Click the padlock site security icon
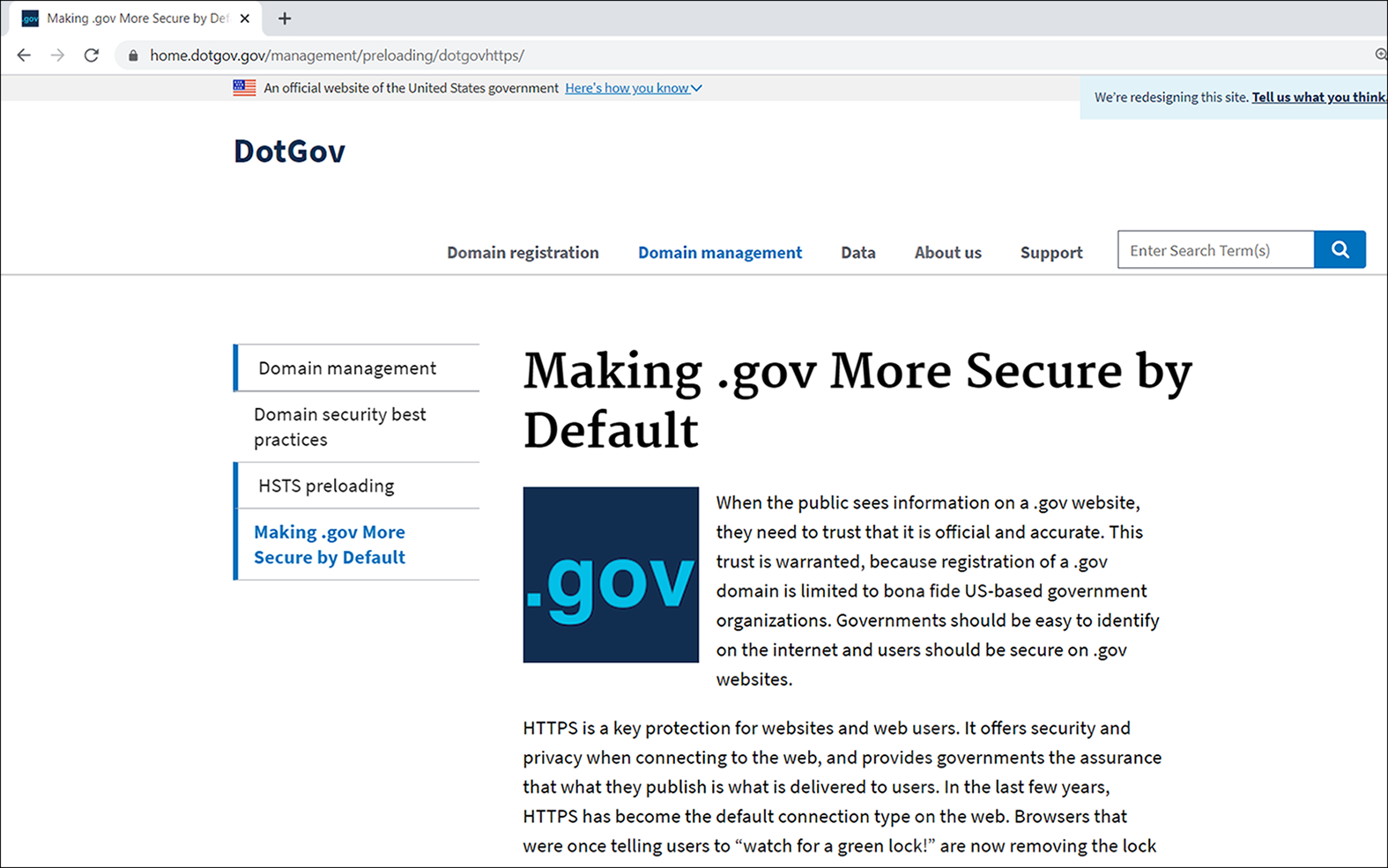This screenshot has width=1388, height=868. (x=133, y=56)
